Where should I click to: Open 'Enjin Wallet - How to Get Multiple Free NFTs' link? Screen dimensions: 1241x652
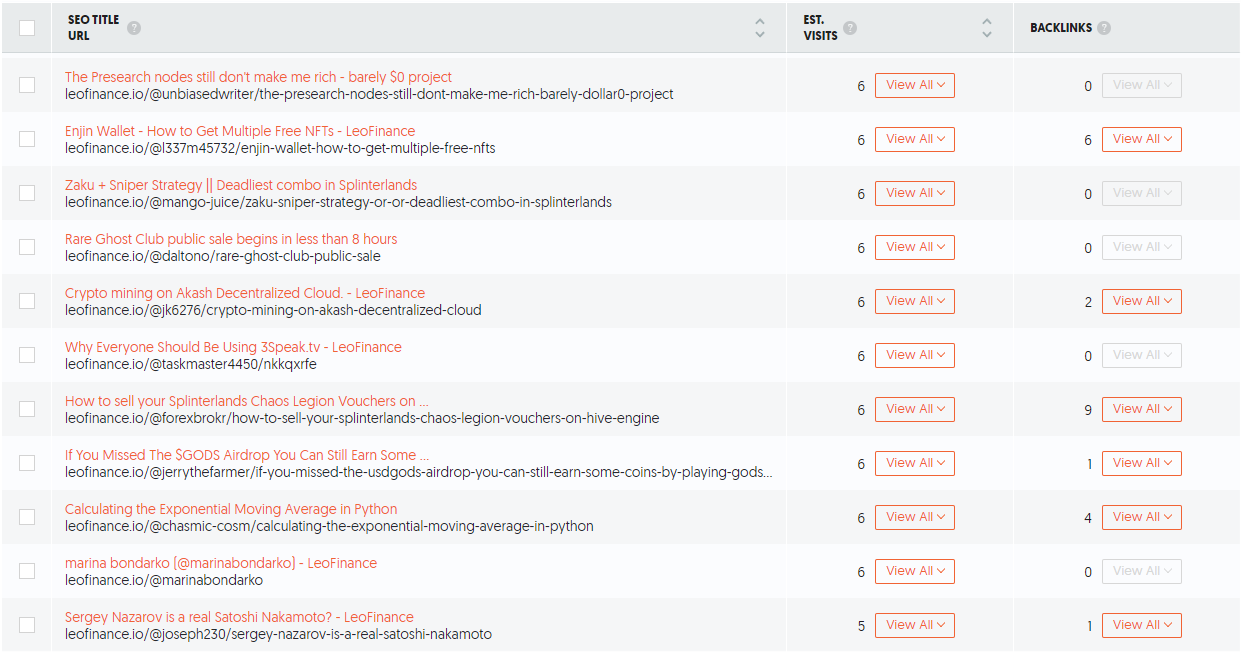point(240,131)
